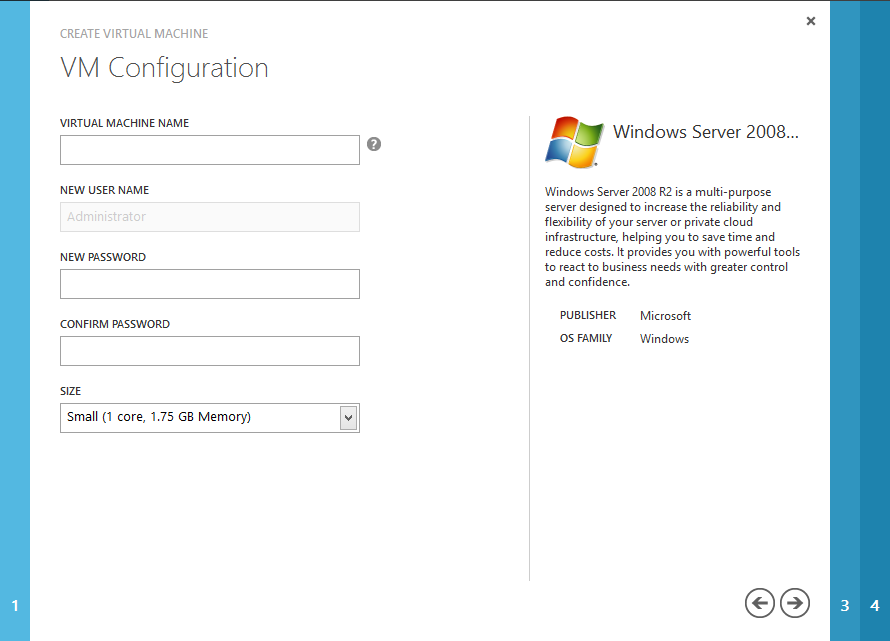The width and height of the screenshot is (890, 641).
Task: Click the help icon beside Virtual Machine Name
Action: pyautogui.click(x=373, y=144)
